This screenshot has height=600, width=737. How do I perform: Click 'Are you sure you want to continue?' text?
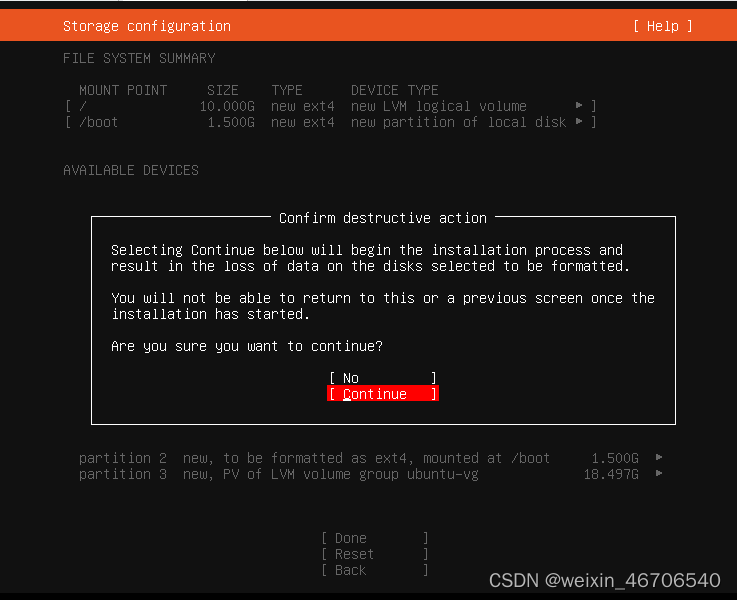(x=247, y=346)
